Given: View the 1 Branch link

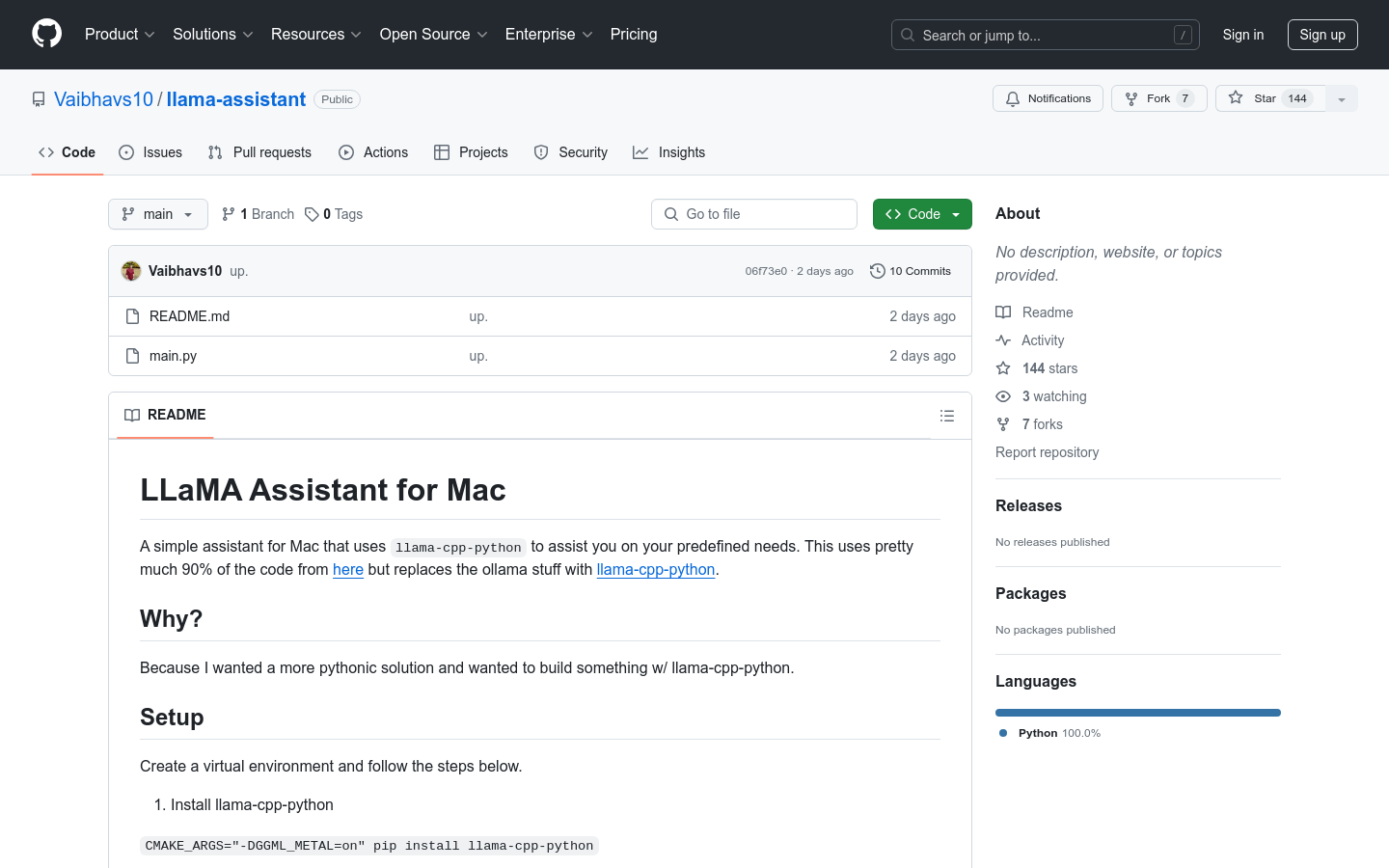Looking at the screenshot, I should (x=258, y=214).
